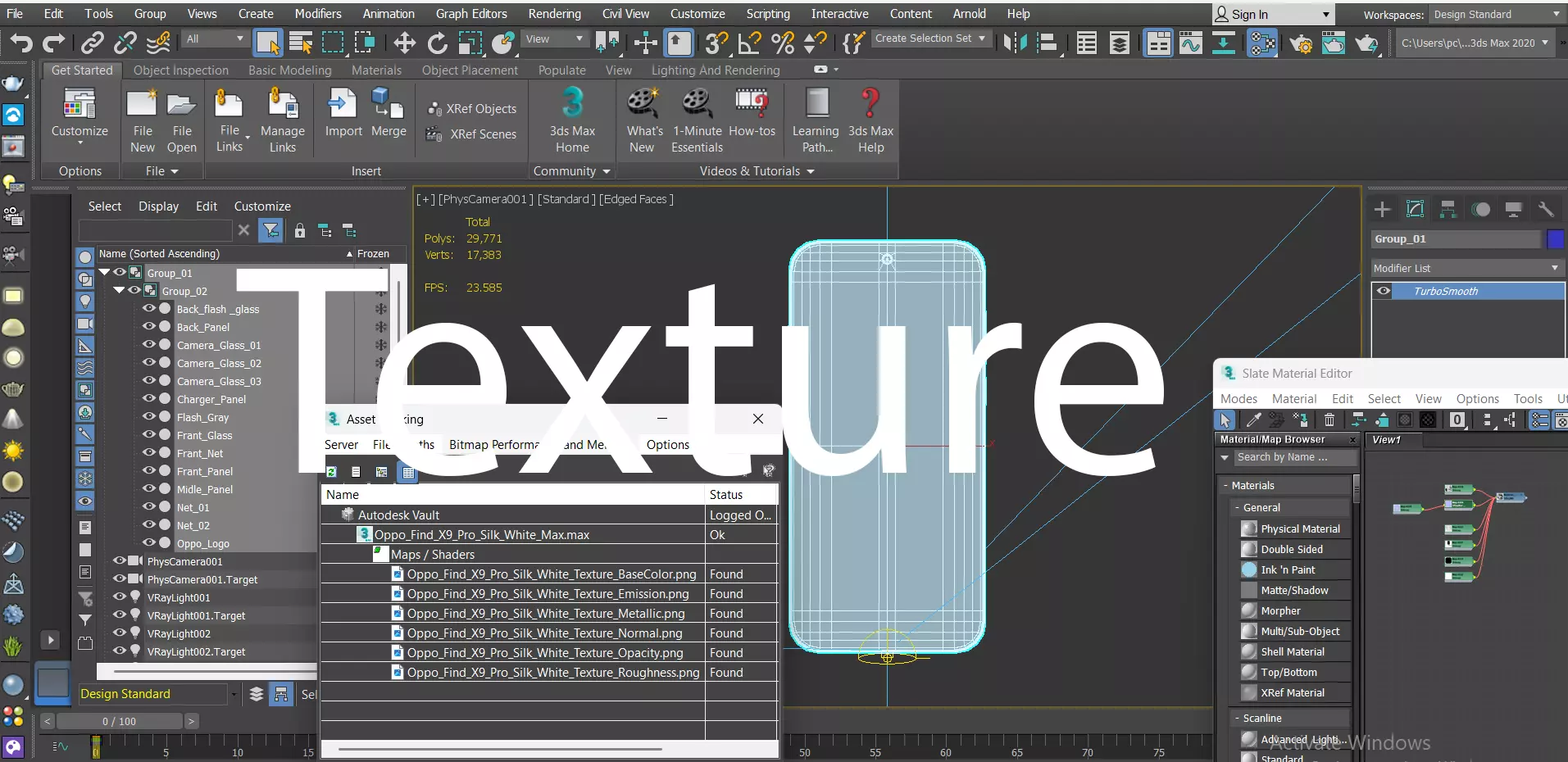This screenshot has width=1568, height=762.
Task: Click the What's New ribbon icon
Action: point(644,120)
